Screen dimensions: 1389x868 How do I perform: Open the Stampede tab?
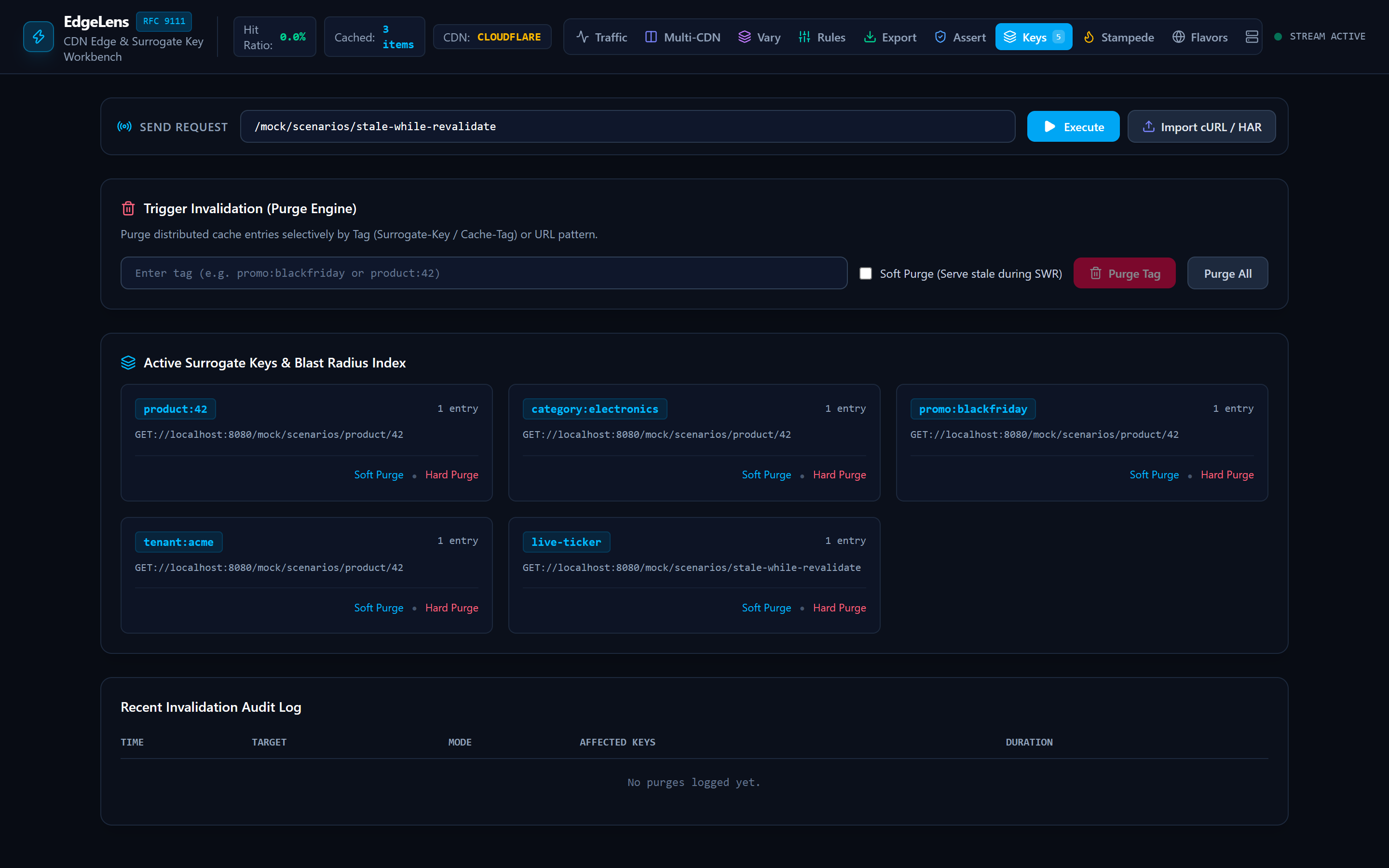(x=1118, y=37)
